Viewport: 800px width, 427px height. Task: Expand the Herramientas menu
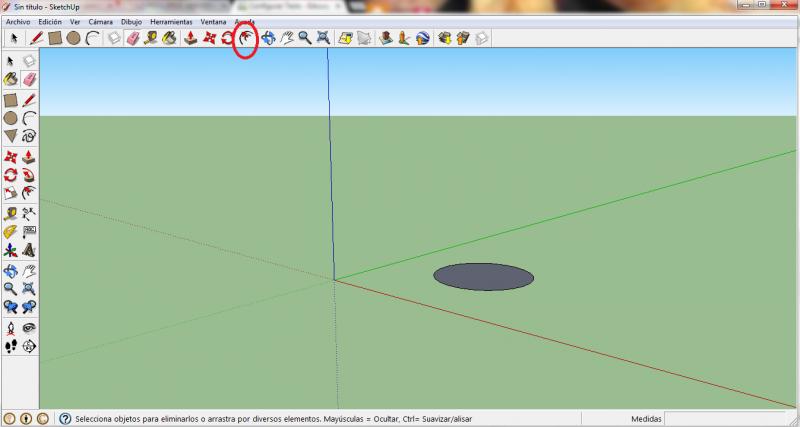(171, 21)
